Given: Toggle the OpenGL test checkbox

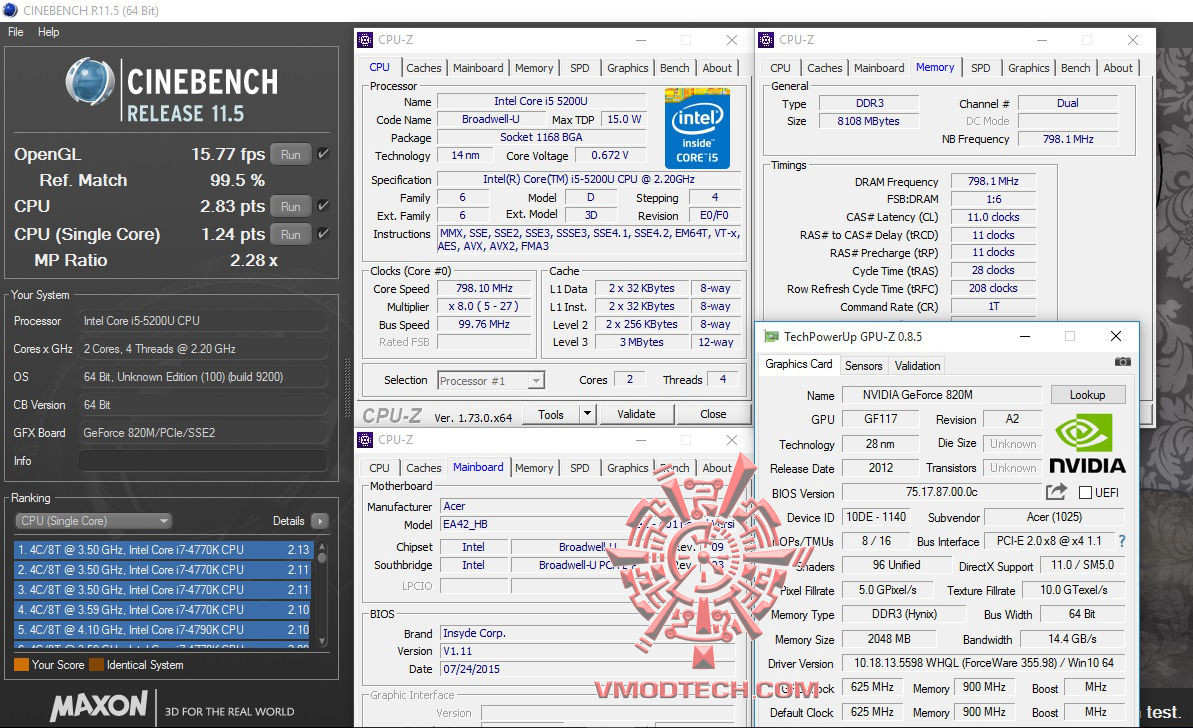Looking at the screenshot, I should 323,154.
